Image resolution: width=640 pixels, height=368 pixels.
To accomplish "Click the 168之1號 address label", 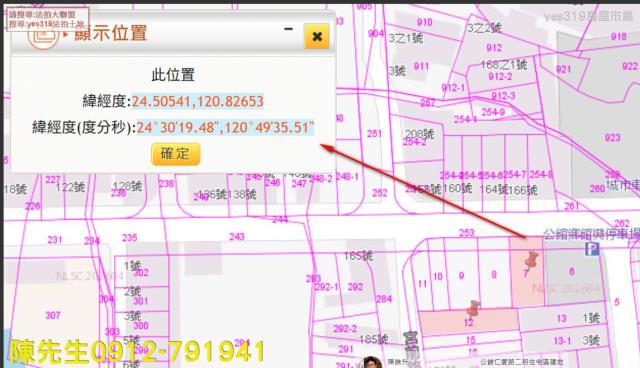I will (504, 64).
